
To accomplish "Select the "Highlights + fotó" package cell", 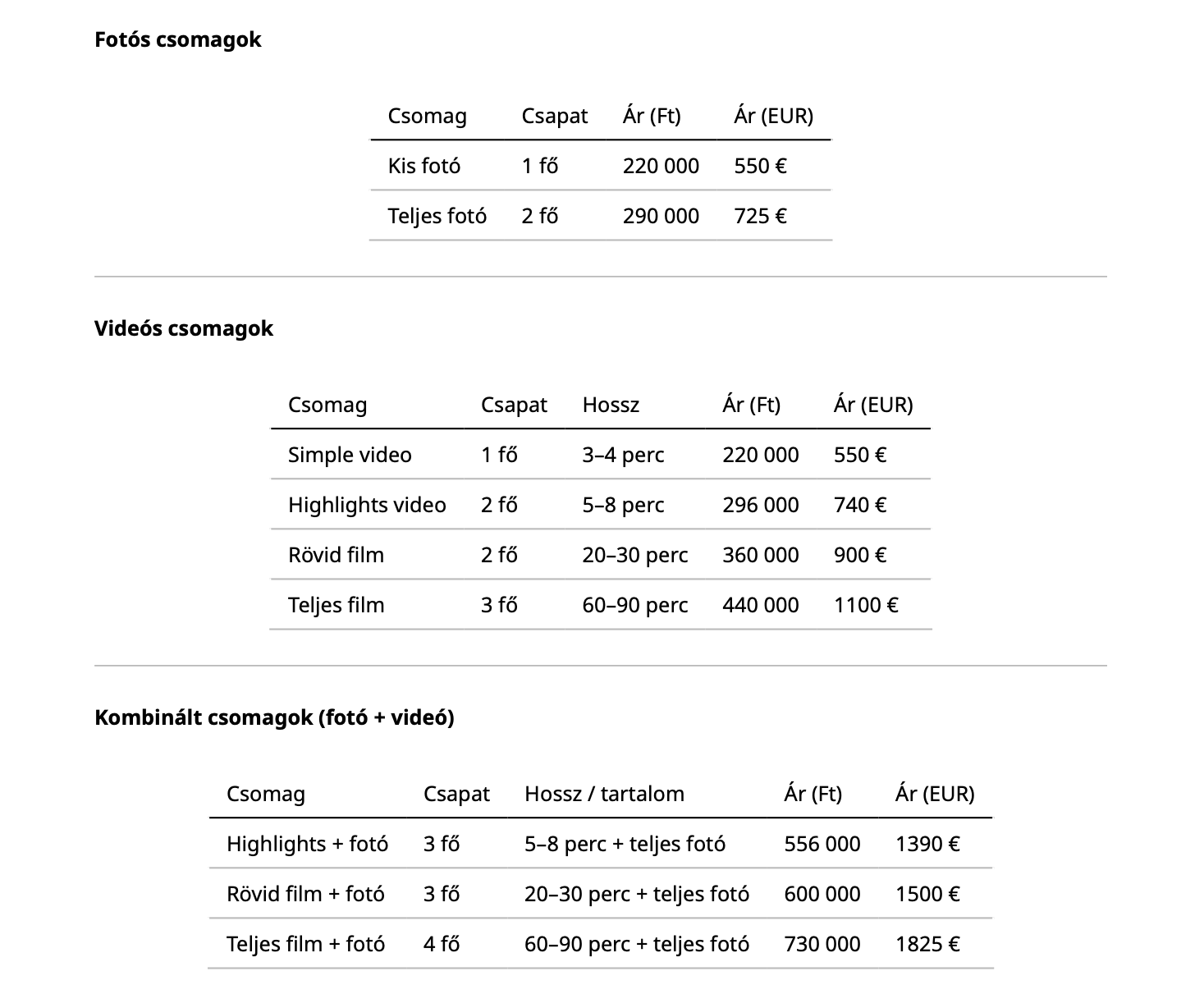I will [307, 844].
